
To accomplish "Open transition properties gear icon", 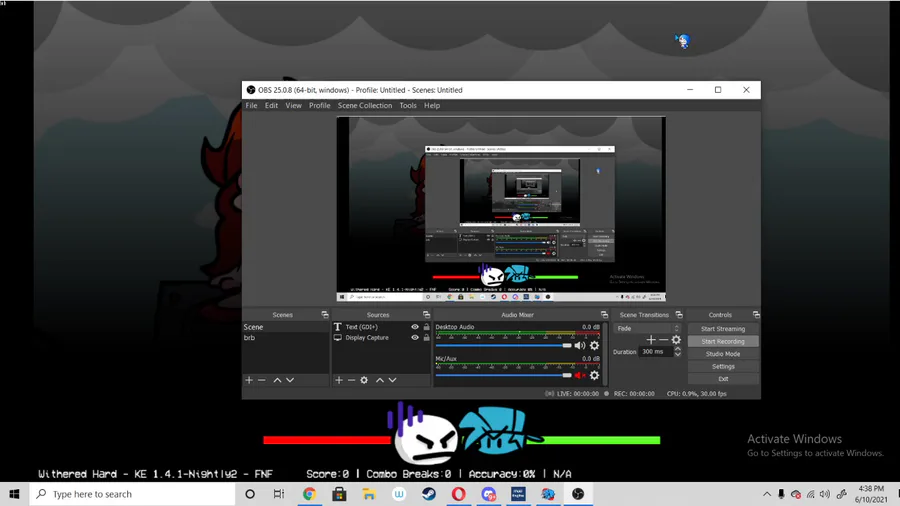I will [x=676, y=340].
